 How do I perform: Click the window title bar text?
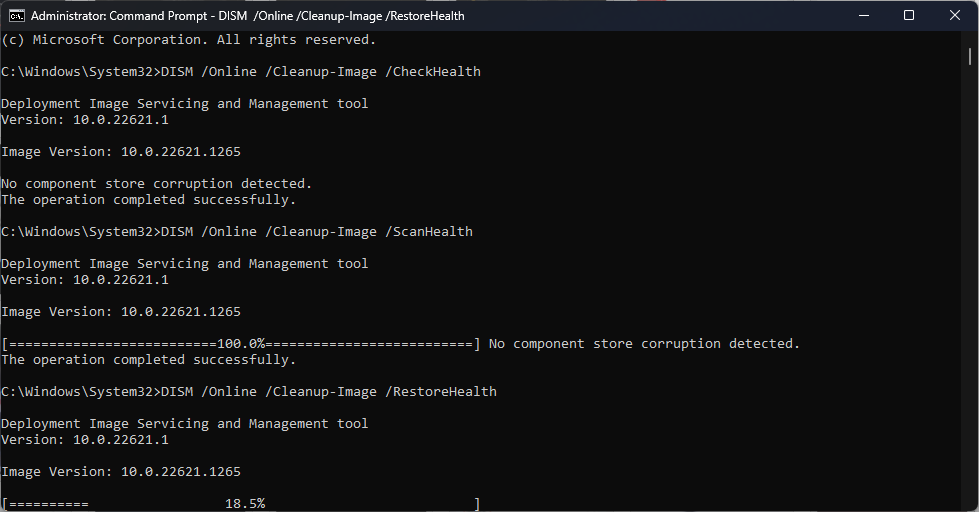[x=247, y=16]
